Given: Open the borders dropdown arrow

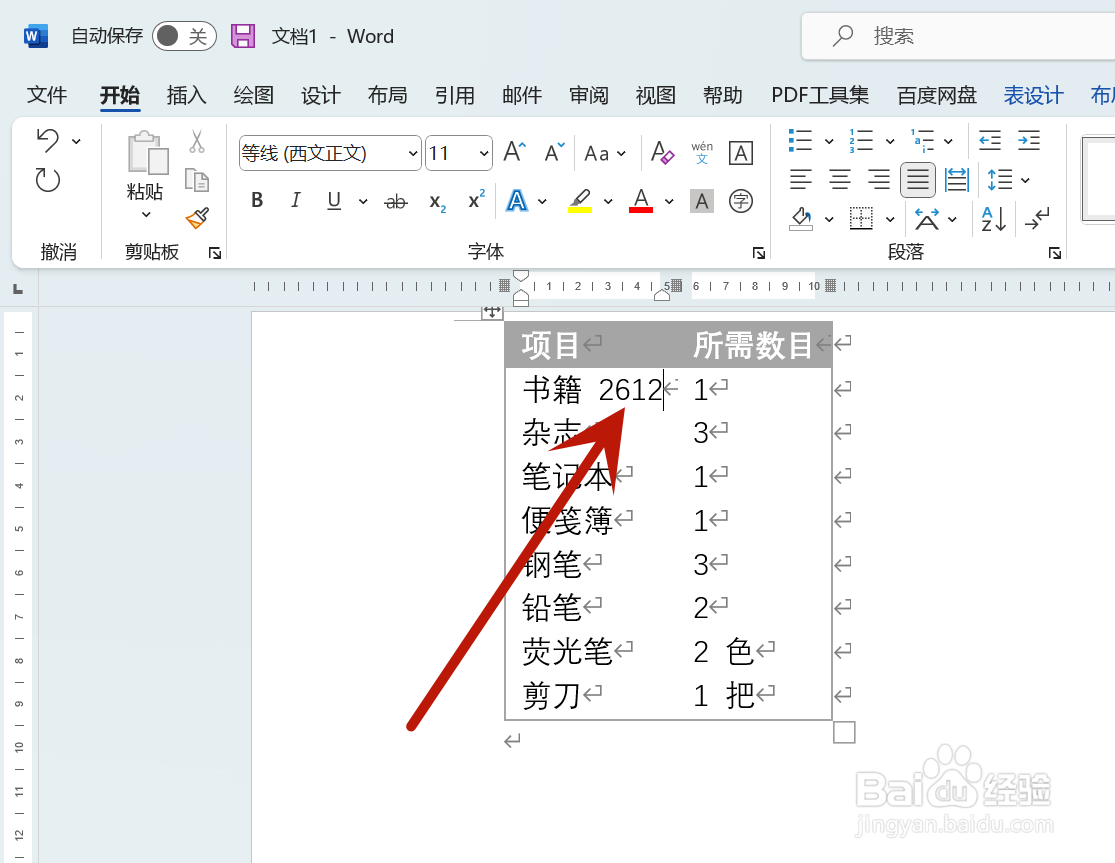Looking at the screenshot, I should 890,219.
